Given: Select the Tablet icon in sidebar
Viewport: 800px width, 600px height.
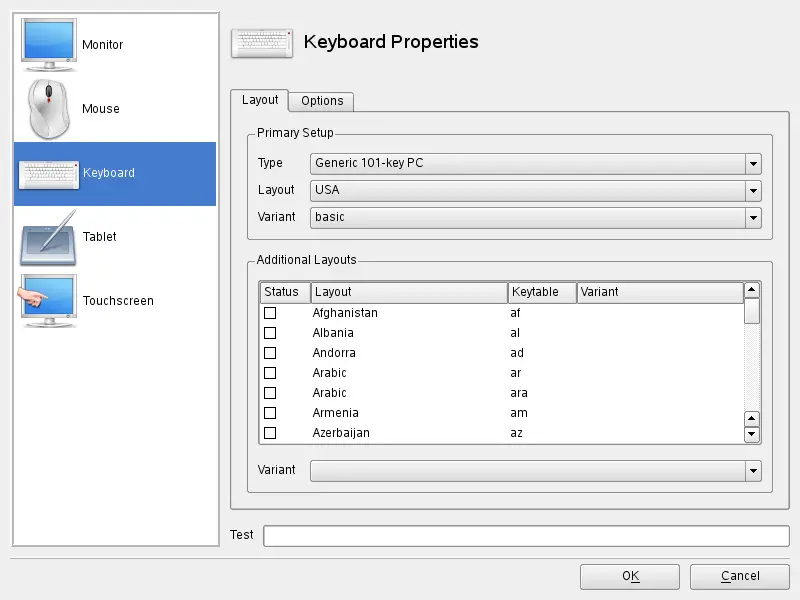Looking at the screenshot, I should click(x=50, y=237).
